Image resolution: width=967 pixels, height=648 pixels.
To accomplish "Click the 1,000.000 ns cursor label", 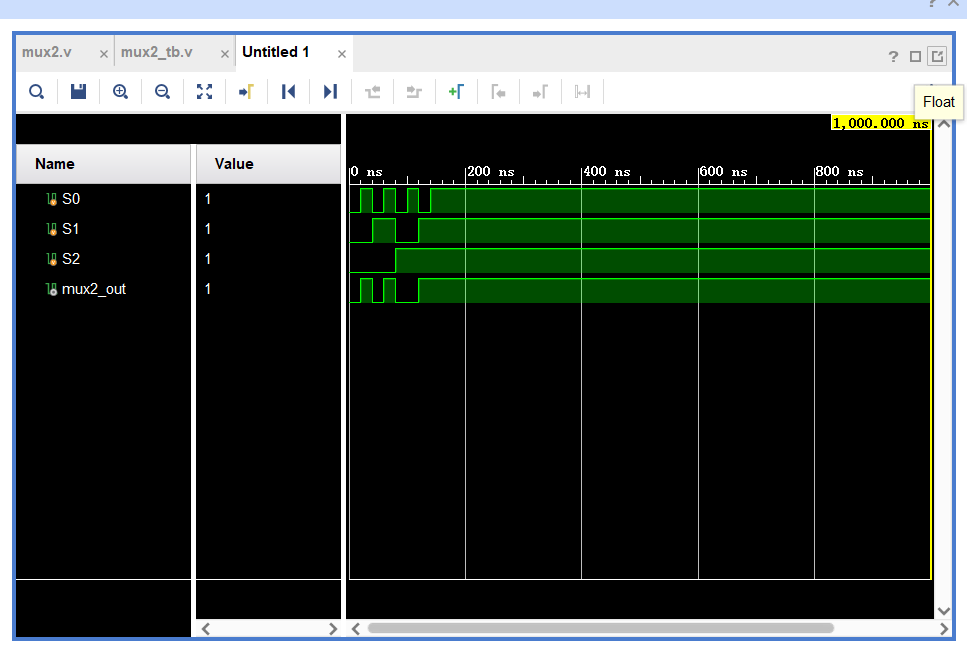I will pos(881,123).
